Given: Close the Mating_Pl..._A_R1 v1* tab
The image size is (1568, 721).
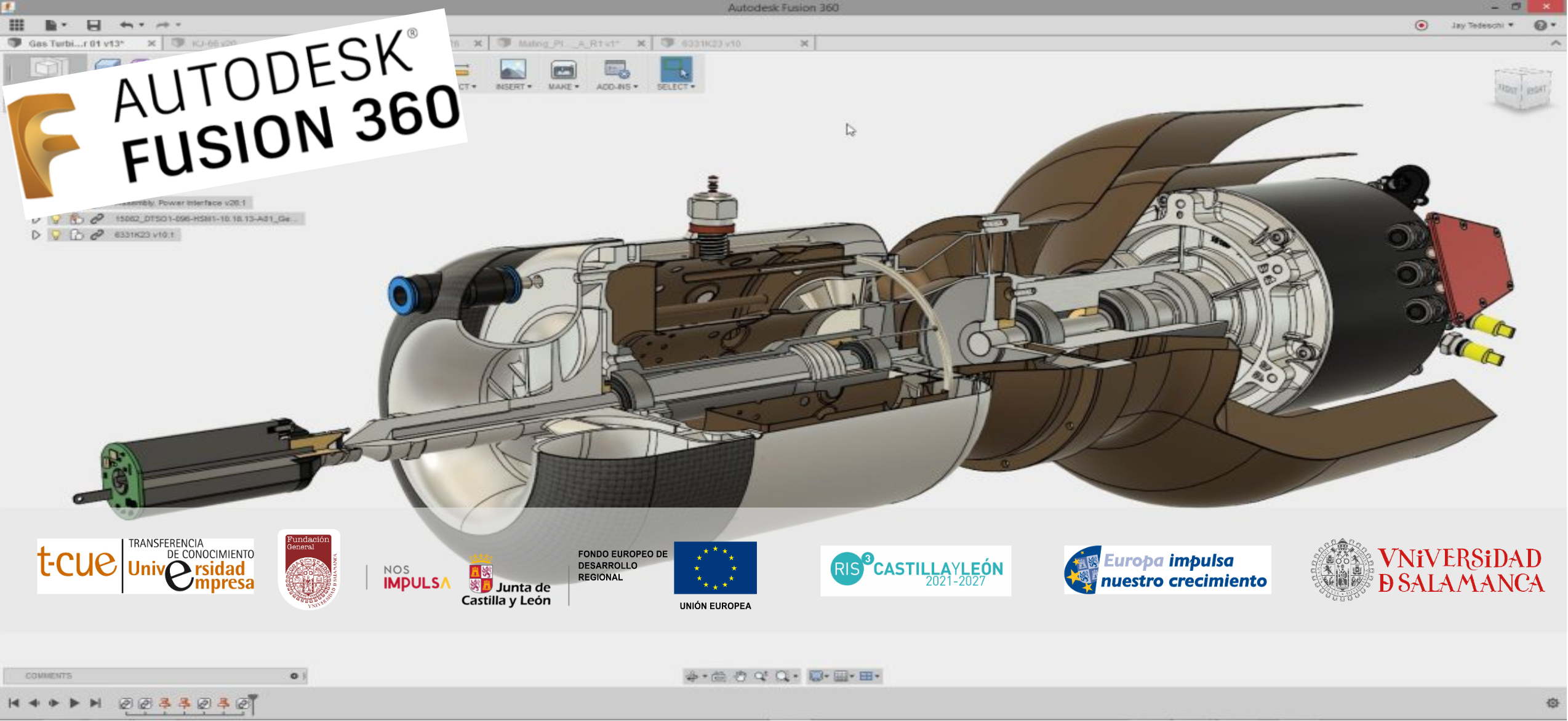Looking at the screenshot, I should 641,44.
